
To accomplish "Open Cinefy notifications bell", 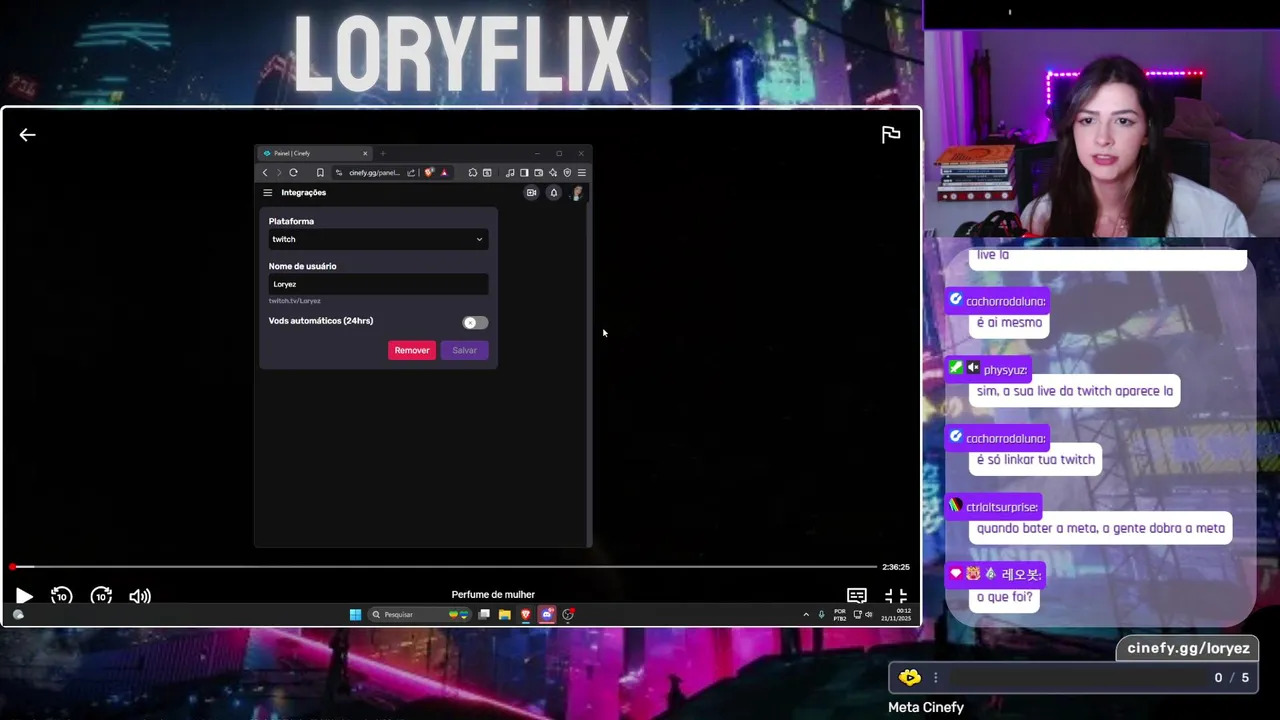I will 554,193.
